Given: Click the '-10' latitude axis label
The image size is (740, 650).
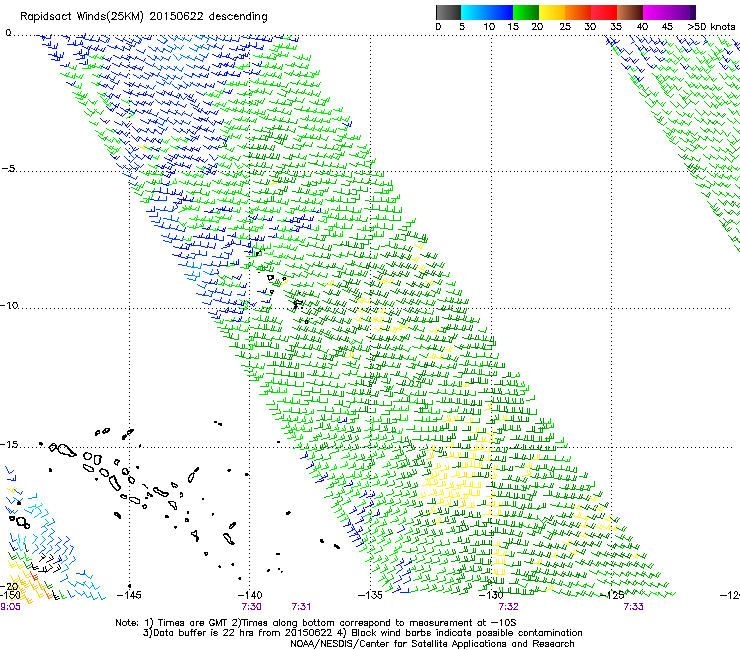Looking at the screenshot, I should (9, 305).
